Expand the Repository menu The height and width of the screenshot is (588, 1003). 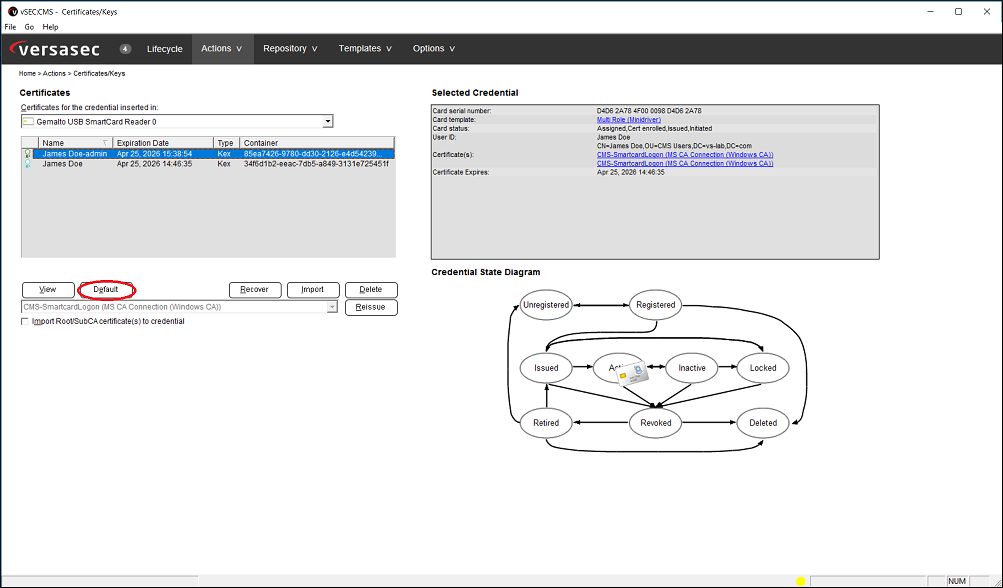tap(290, 49)
